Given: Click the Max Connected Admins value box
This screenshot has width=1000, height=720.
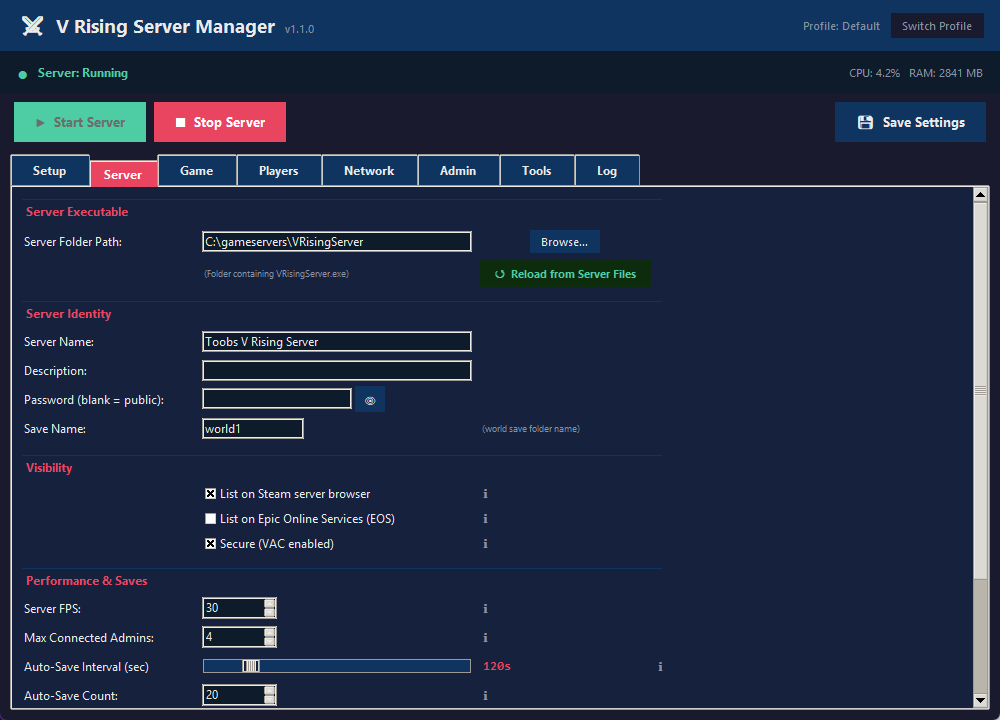Looking at the screenshot, I should click(x=233, y=636).
